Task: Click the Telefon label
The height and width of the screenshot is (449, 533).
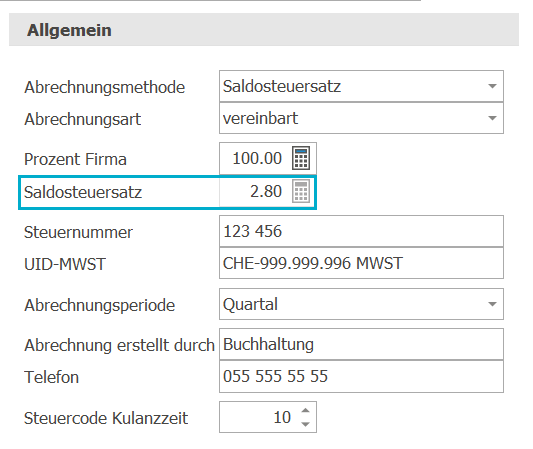Action: click(x=51, y=377)
